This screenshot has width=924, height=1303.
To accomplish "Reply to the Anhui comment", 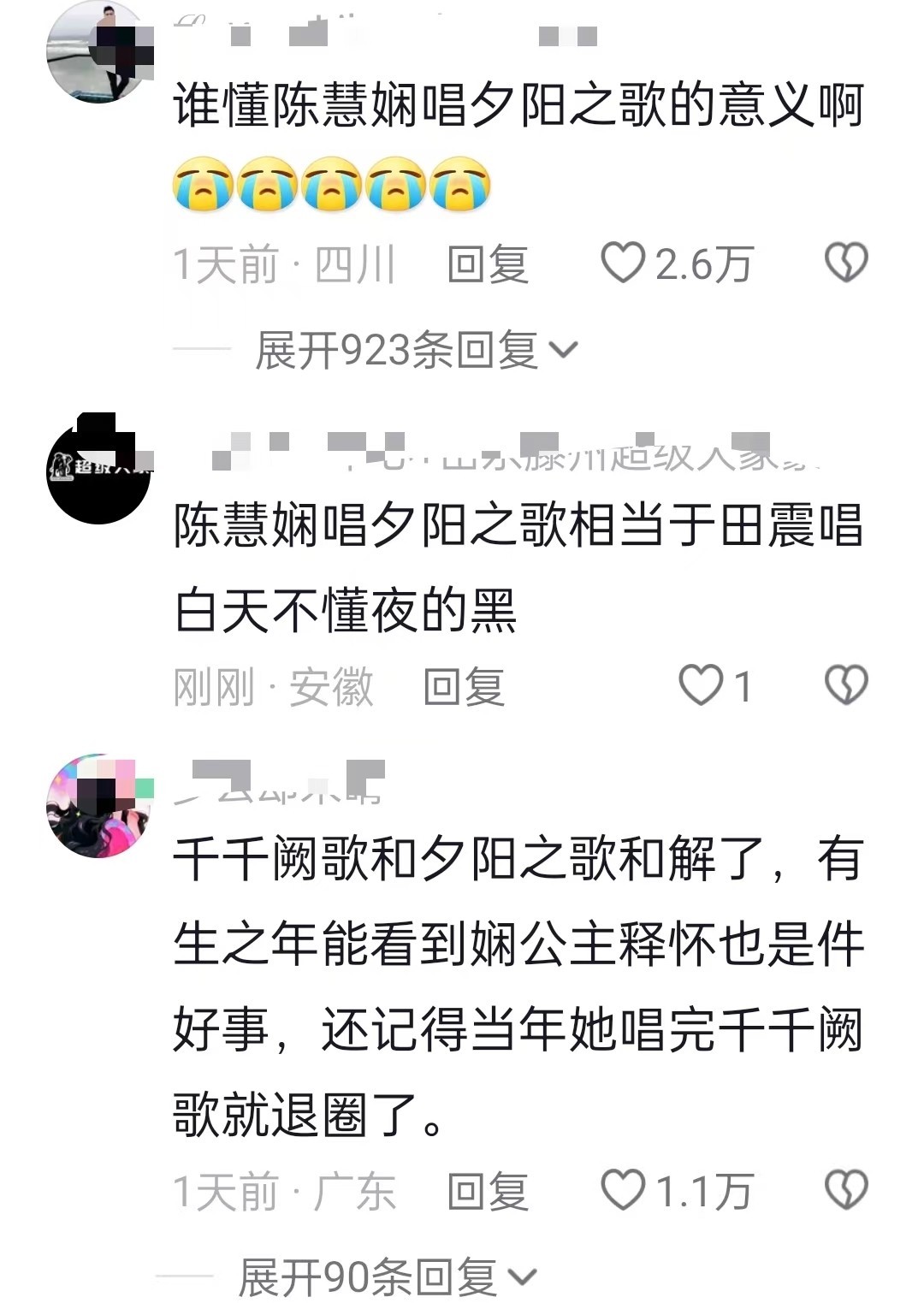I will tap(464, 686).
